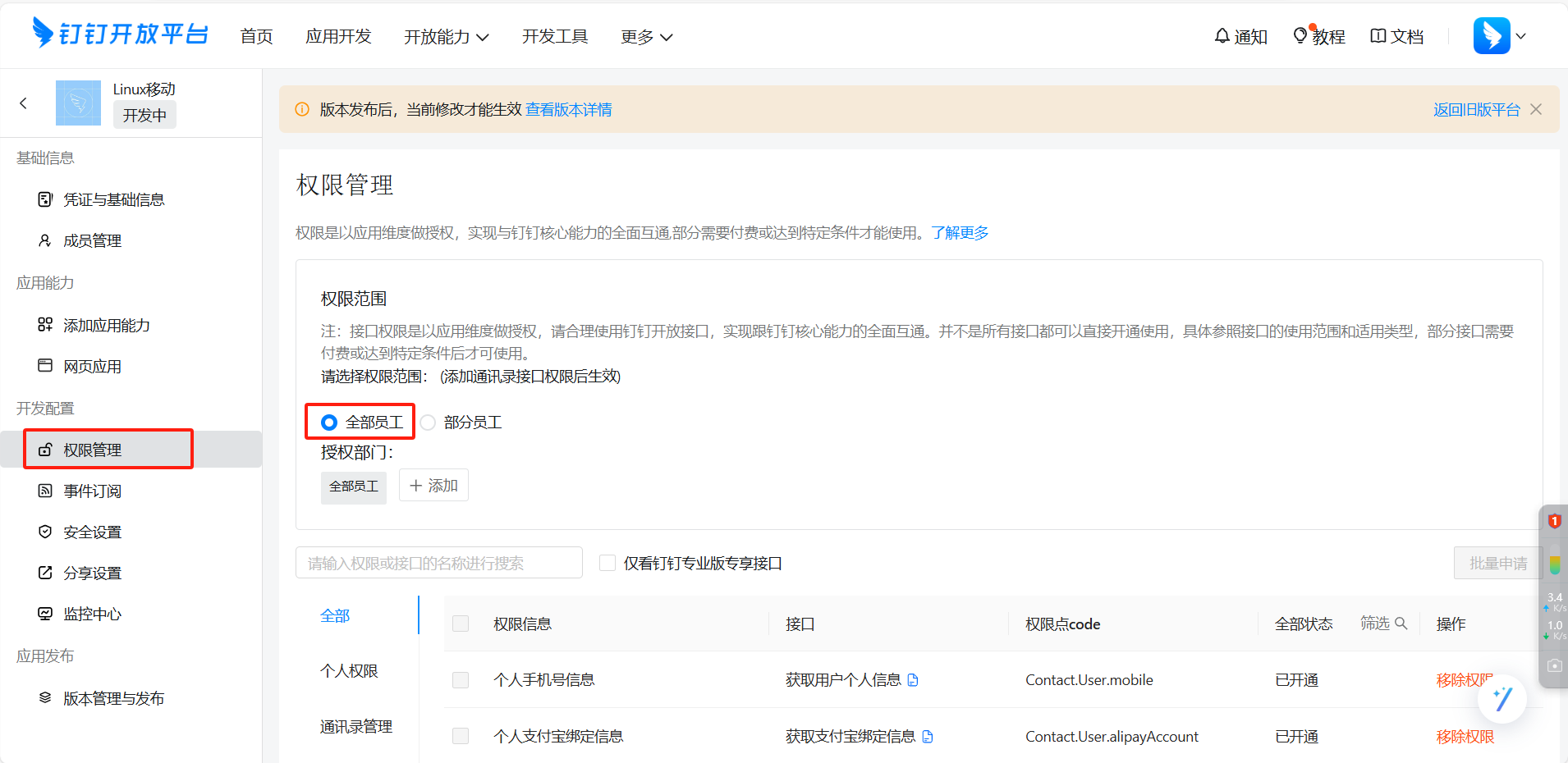Click the feed icon beside 事件订阅
The width and height of the screenshot is (1568, 763).
click(x=45, y=491)
